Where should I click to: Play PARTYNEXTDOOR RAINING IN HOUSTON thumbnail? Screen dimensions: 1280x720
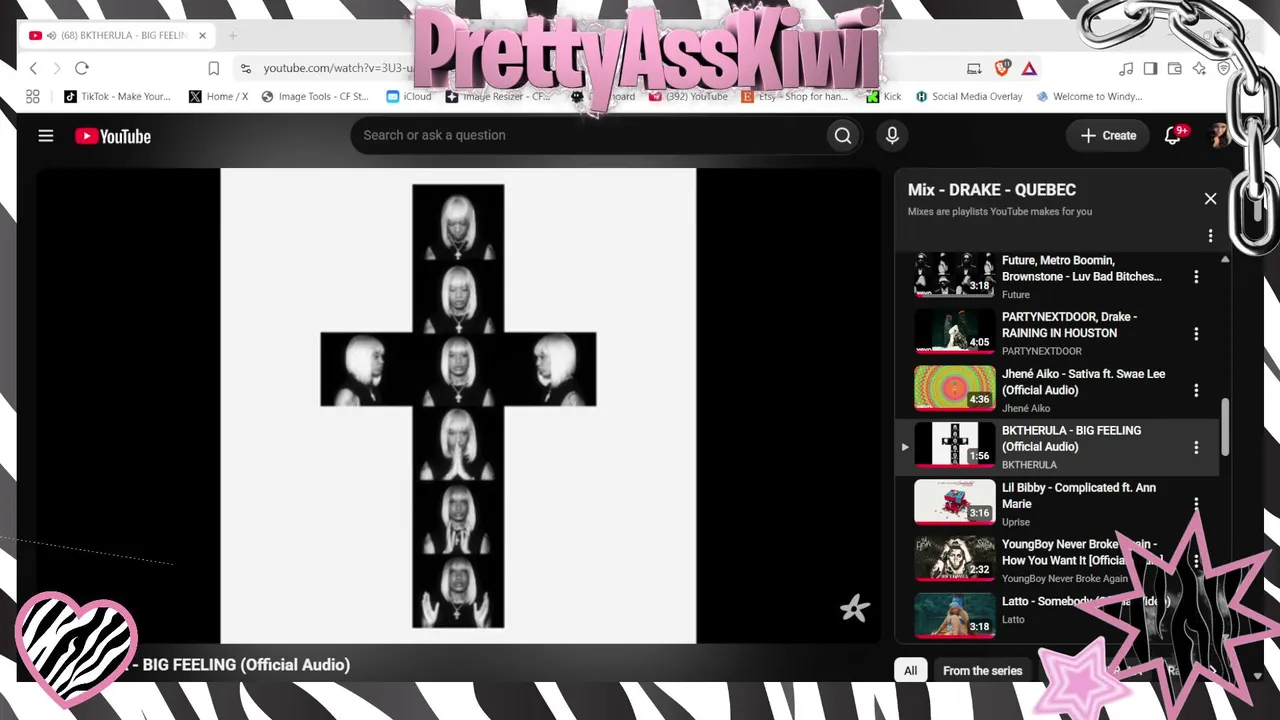click(955, 332)
